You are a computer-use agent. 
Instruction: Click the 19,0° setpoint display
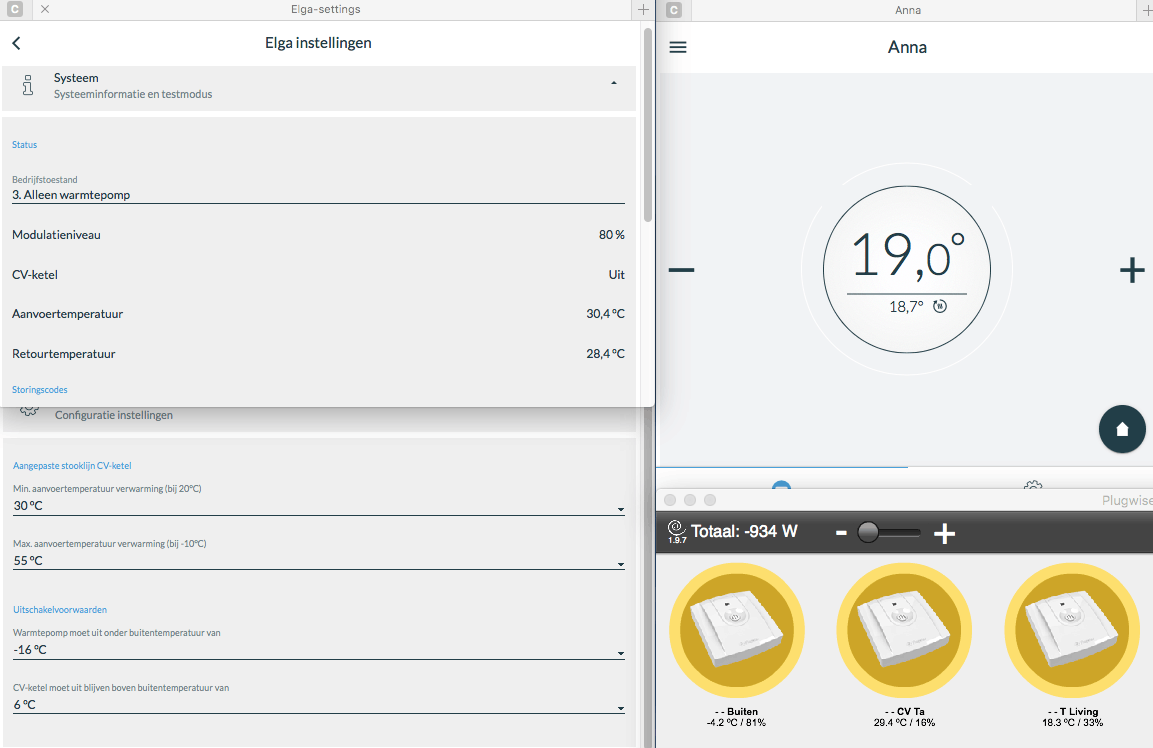pos(907,256)
